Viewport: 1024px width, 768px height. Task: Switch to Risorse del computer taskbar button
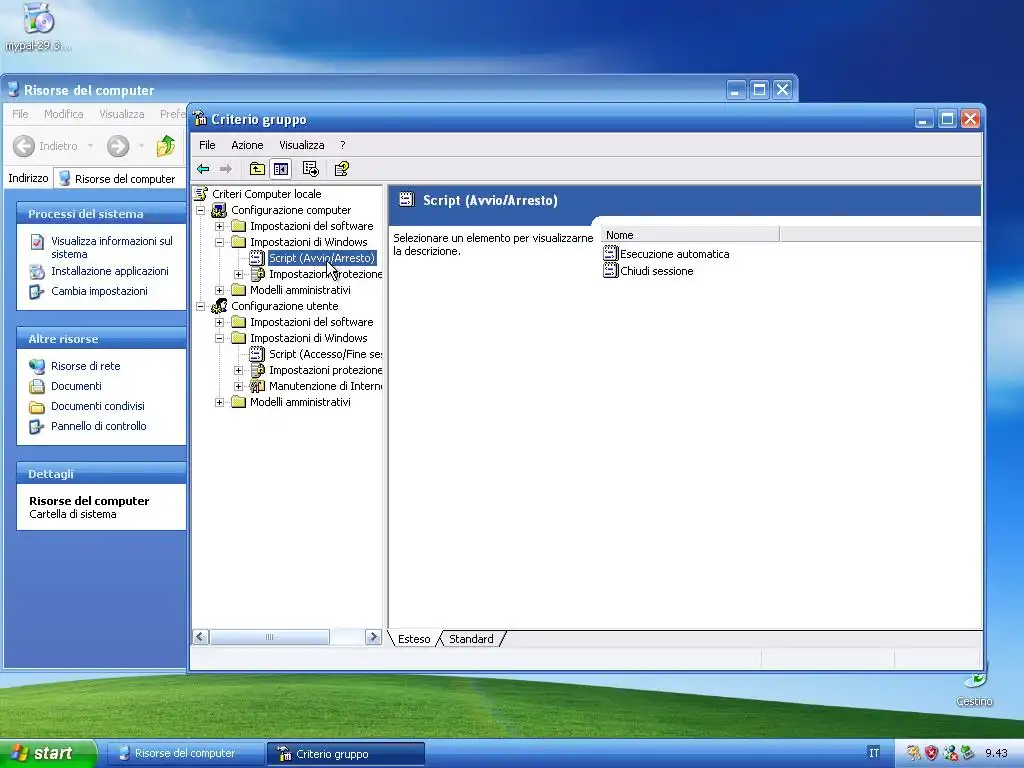pyautogui.click(x=184, y=754)
